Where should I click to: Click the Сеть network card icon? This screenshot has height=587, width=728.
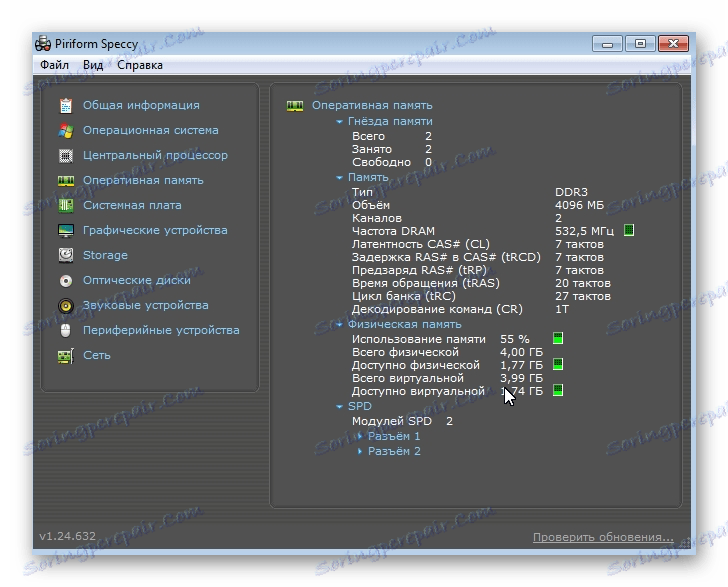65,356
